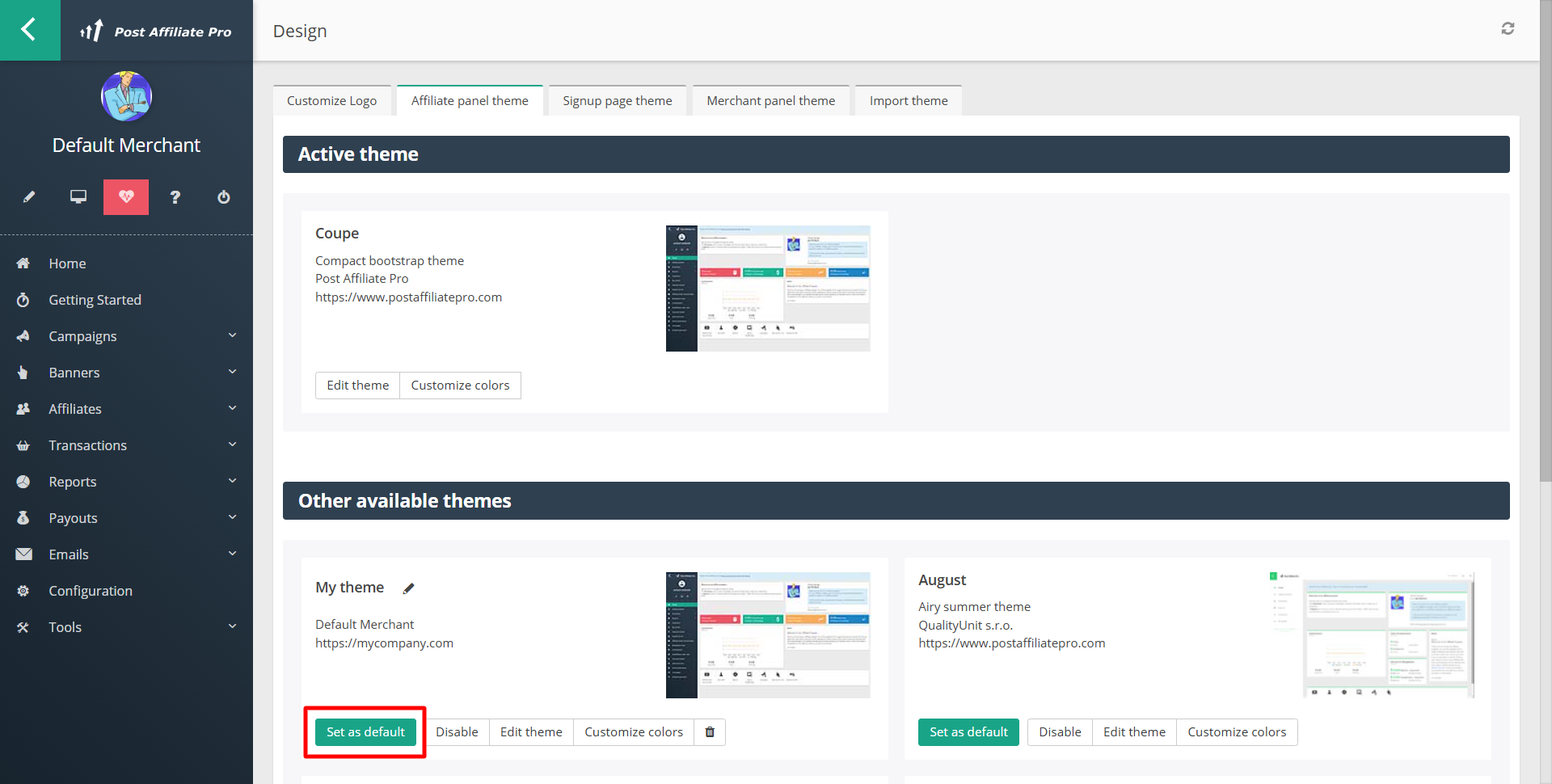The height and width of the screenshot is (784, 1552).
Task: Open the Coupe theme preview thumbnail
Action: pos(768,289)
